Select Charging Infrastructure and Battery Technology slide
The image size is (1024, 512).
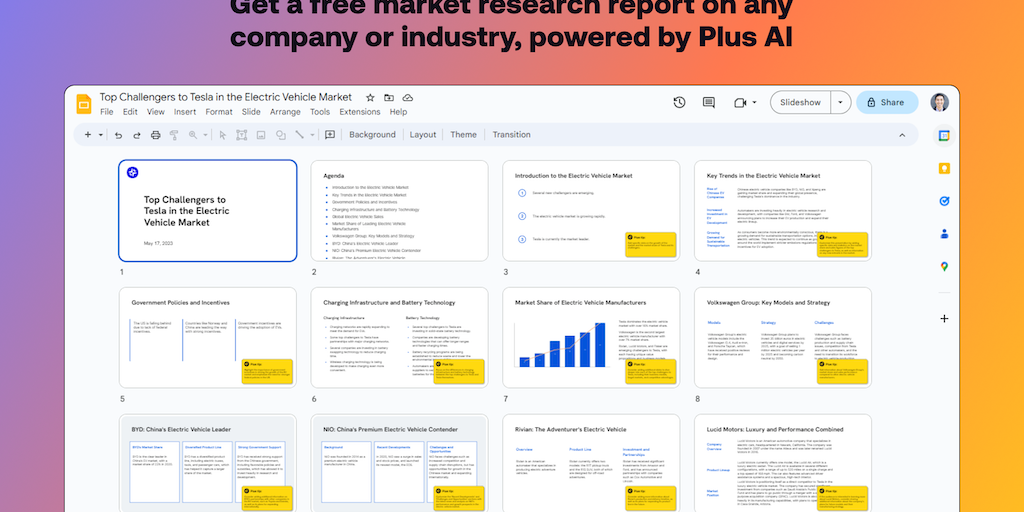click(x=399, y=338)
